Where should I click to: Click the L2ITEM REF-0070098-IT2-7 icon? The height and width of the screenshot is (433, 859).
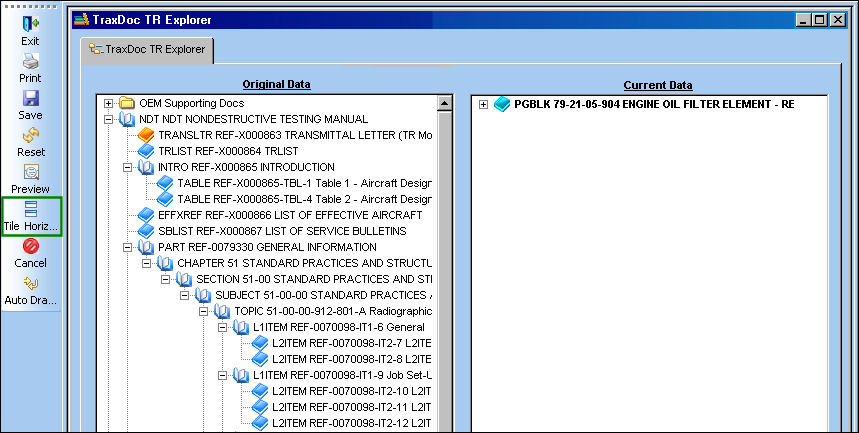pyautogui.click(x=260, y=343)
